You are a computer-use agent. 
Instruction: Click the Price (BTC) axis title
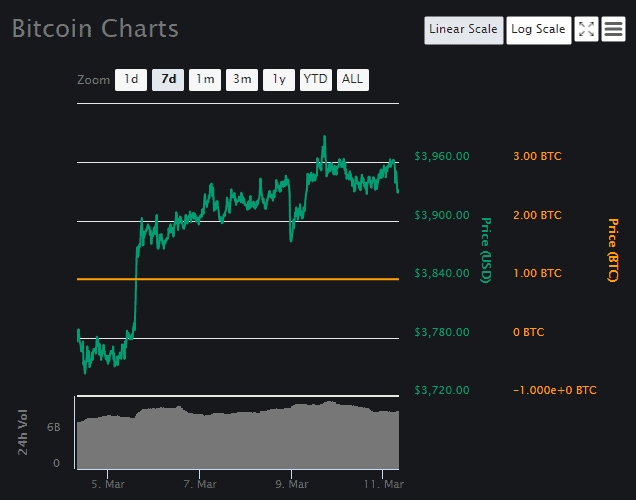tap(613, 250)
